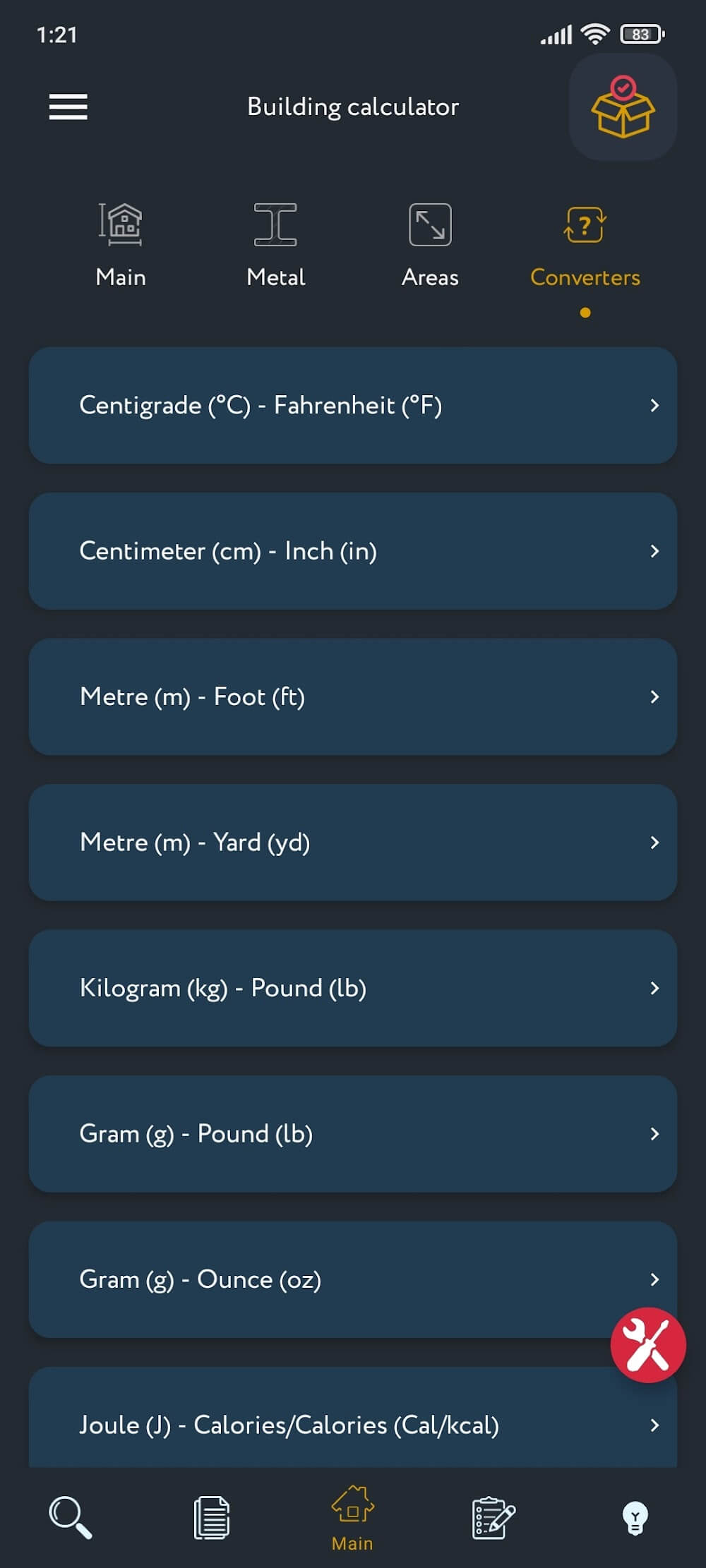Open the notes checklist with pencil icon

[x=493, y=1517]
